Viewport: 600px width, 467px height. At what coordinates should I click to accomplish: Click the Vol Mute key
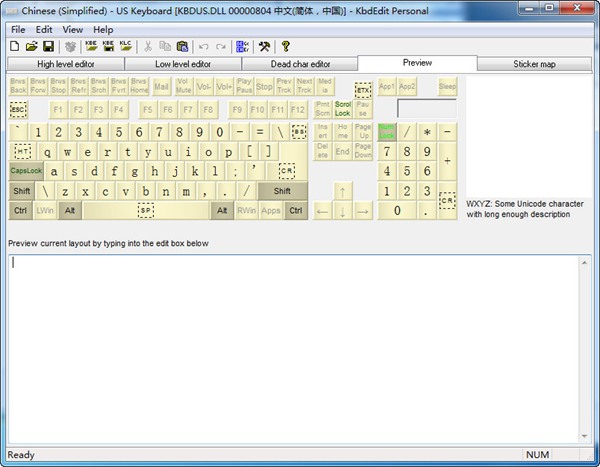coord(183,86)
